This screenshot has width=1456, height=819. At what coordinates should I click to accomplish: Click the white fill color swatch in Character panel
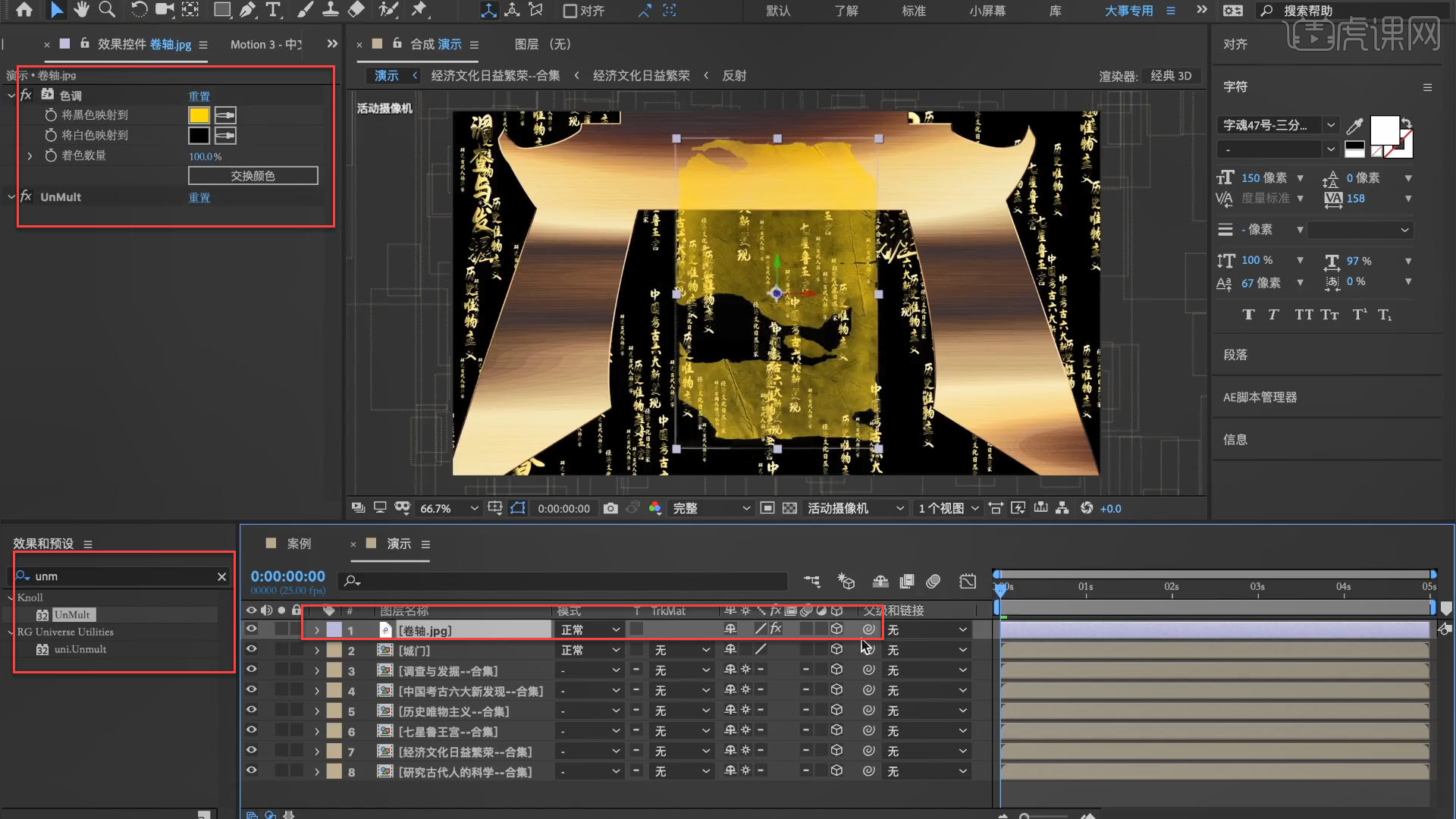coord(1385,130)
